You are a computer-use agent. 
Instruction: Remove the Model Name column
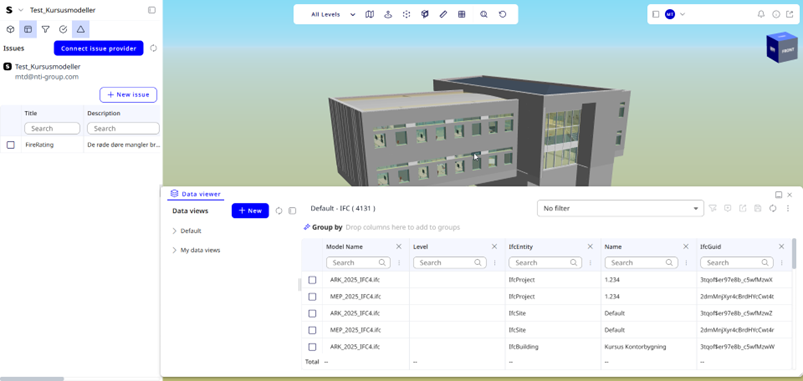tap(399, 247)
